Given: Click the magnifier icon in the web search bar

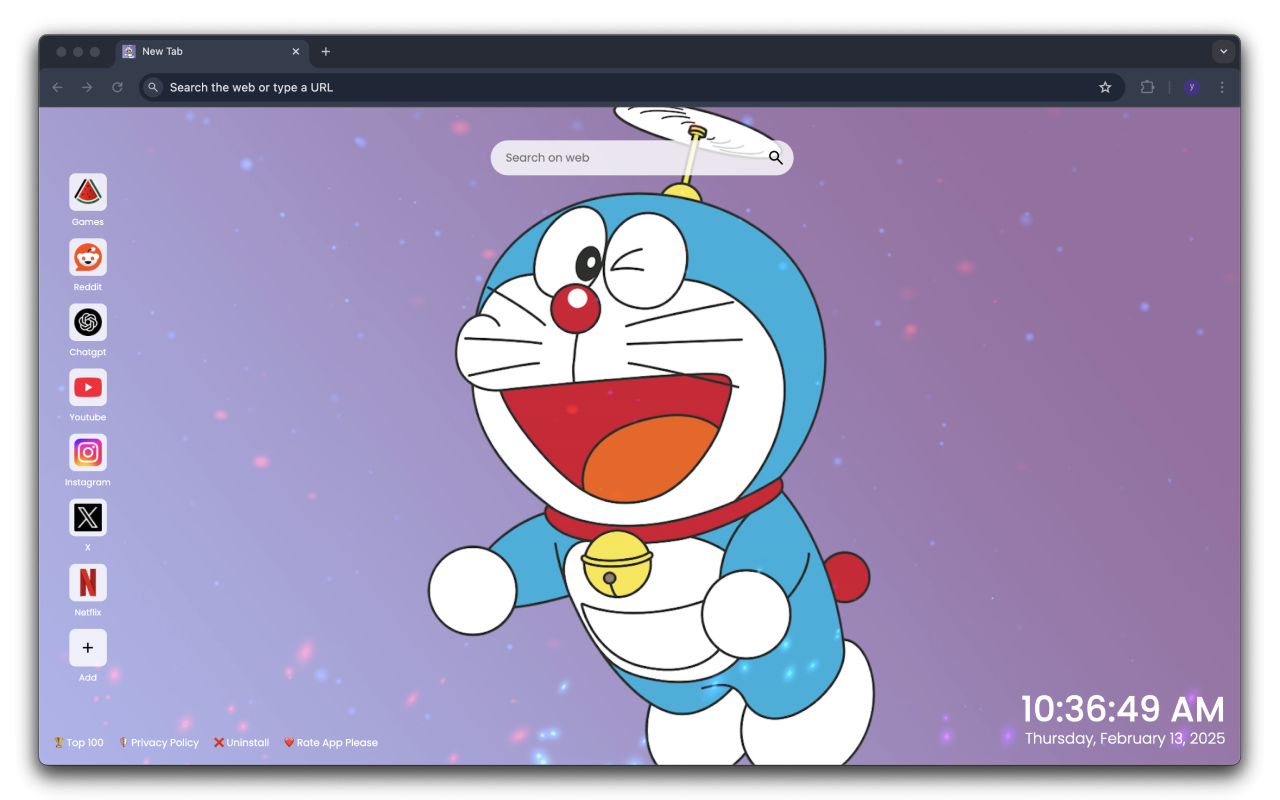Looking at the screenshot, I should (775, 157).
